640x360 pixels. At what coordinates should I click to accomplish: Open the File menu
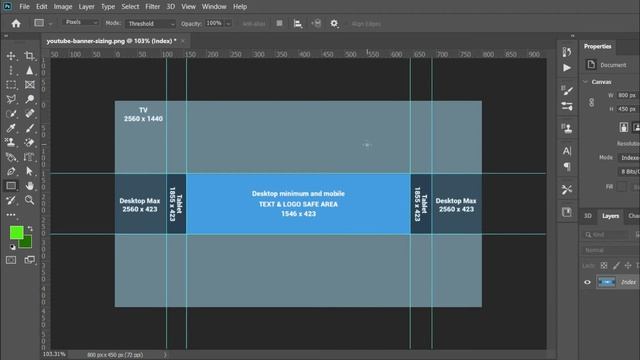[24, 7]
